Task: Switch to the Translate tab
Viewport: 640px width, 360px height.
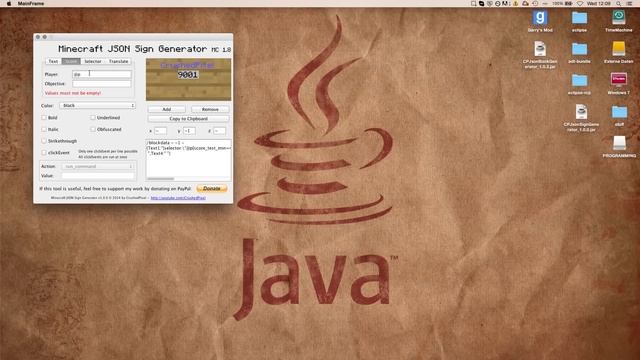Action: [118, 61]
